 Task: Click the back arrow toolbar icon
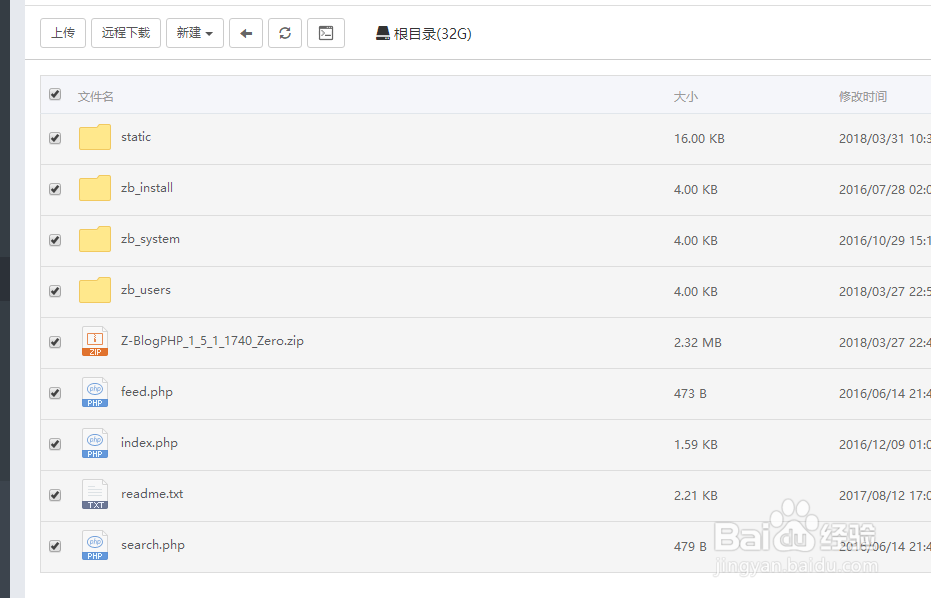coord(246,33)
